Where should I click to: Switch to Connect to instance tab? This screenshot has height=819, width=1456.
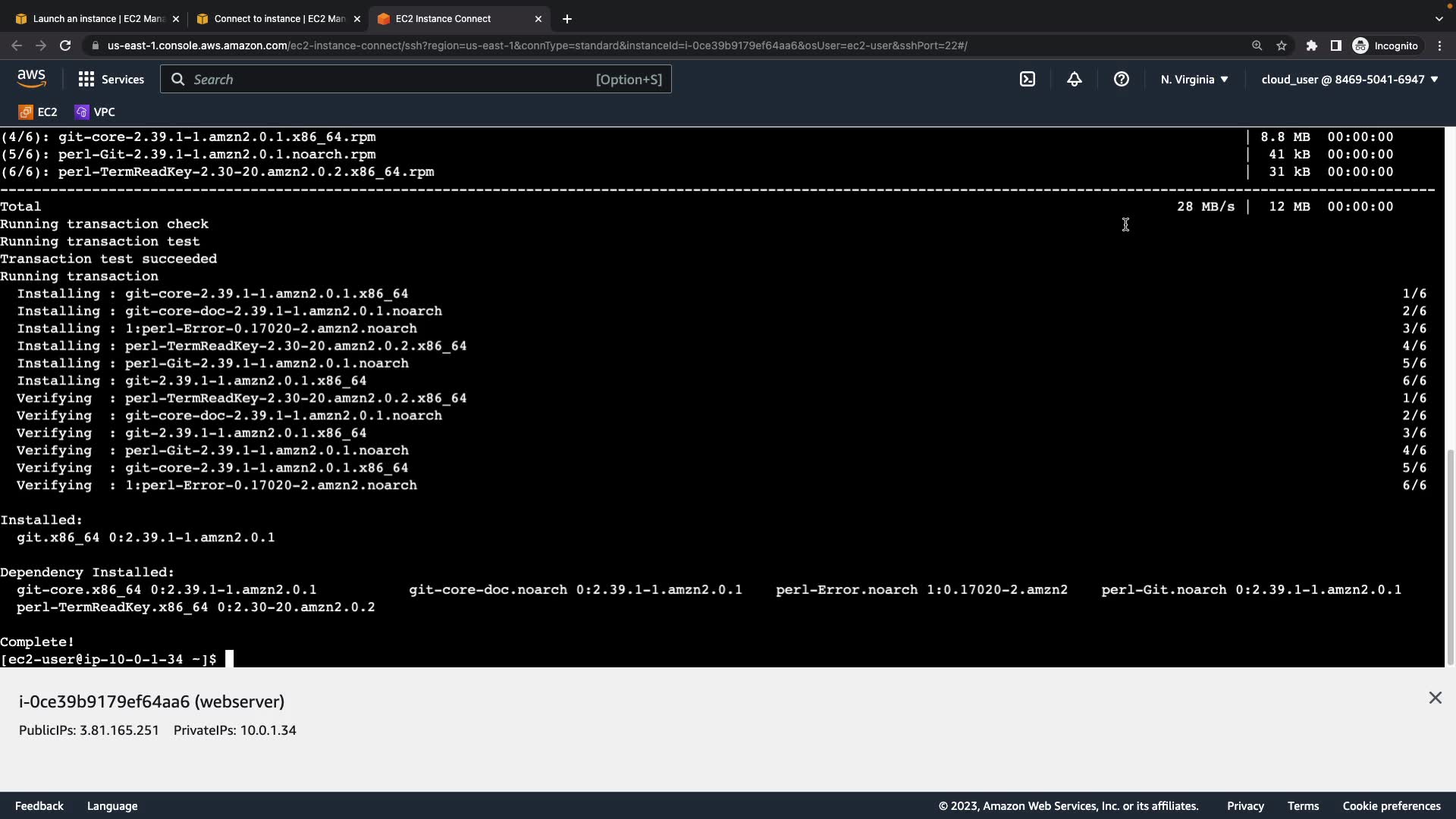pyautogui.click(x=278, y=18)
